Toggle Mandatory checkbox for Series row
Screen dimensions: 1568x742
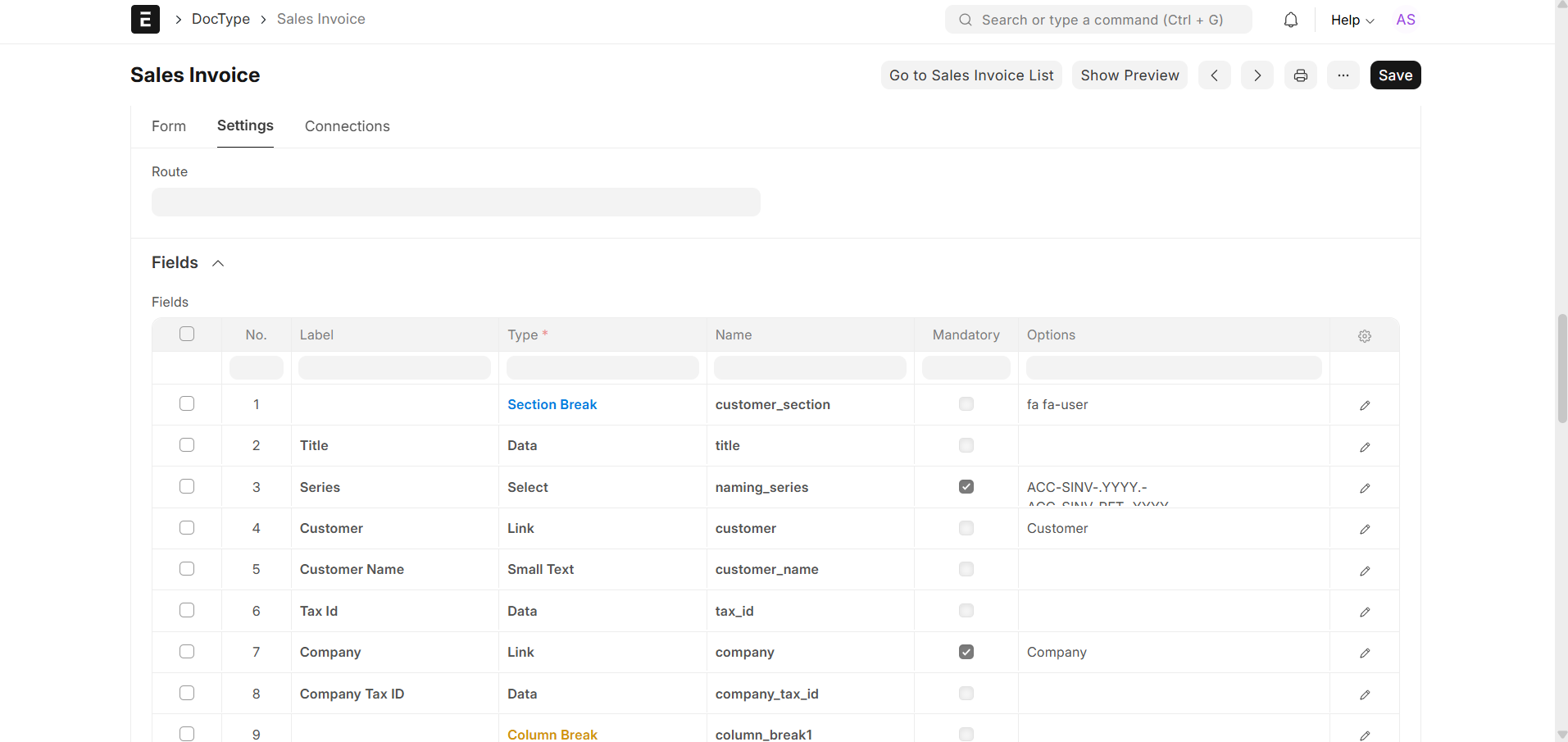point(966,487)
